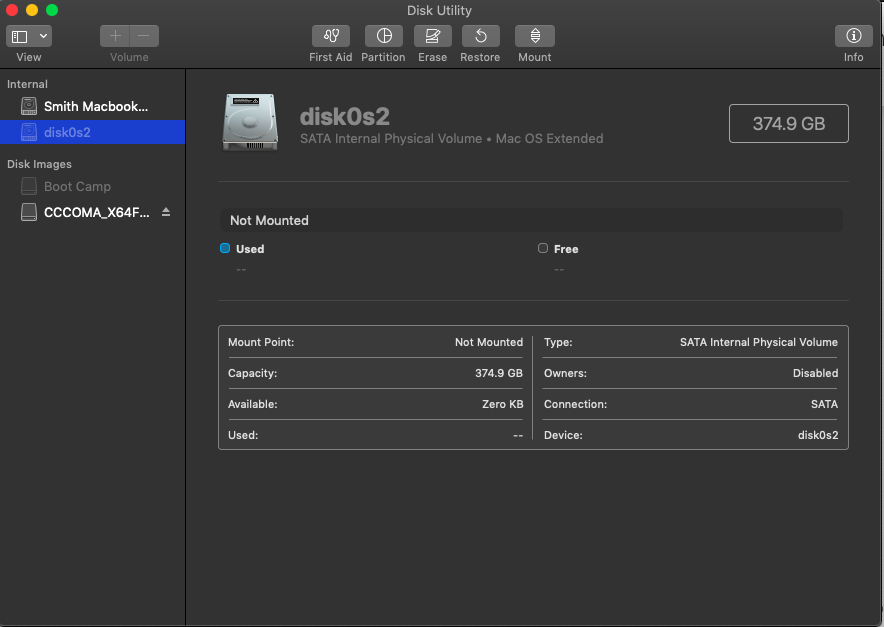Screen dimensions: 884x627
Task: Select disk0s2 in the sidebar
Action: [x=67, y=132]
